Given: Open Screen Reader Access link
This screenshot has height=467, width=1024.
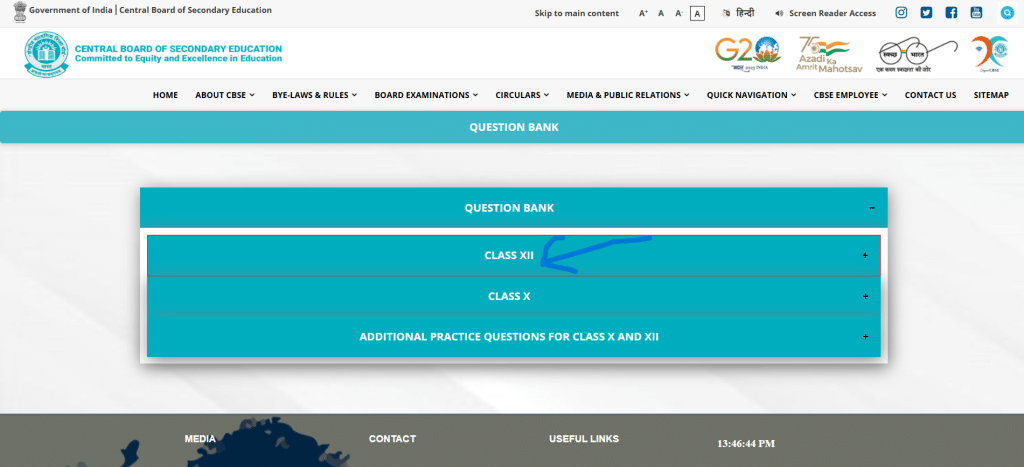Looking at the screenshot, I should coord(833,13).
